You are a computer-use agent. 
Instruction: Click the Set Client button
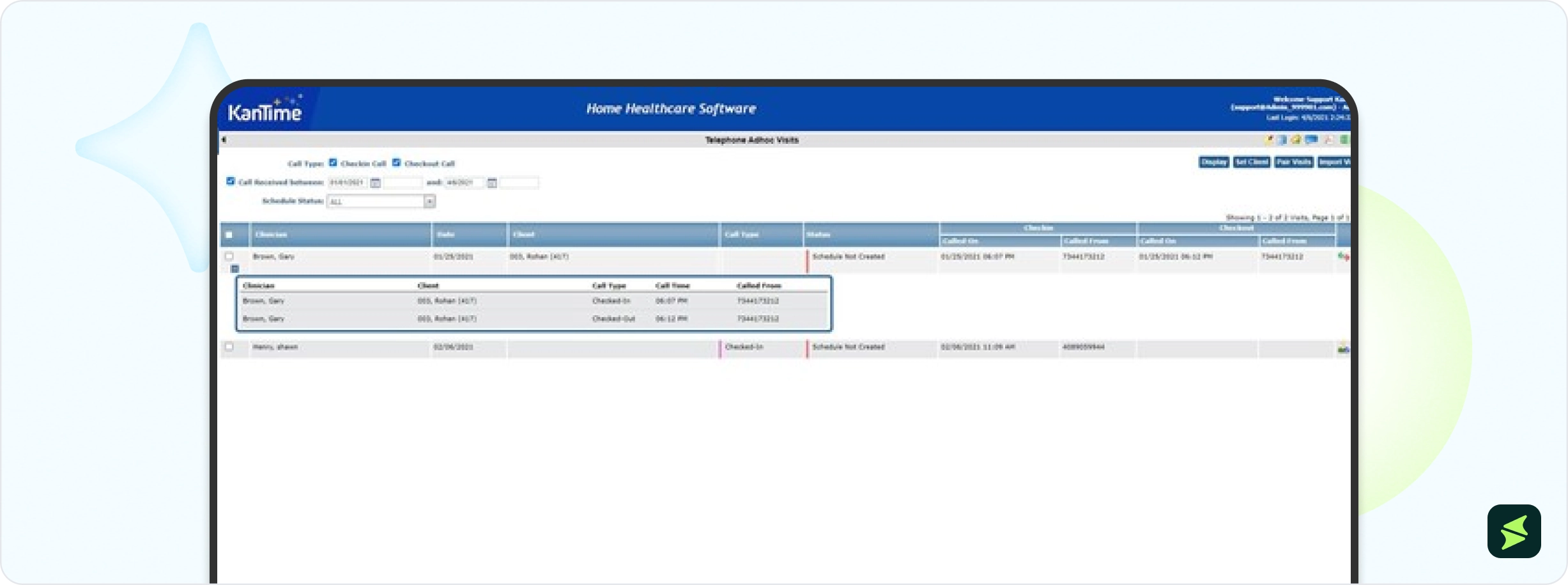(x=1252, y=162)
